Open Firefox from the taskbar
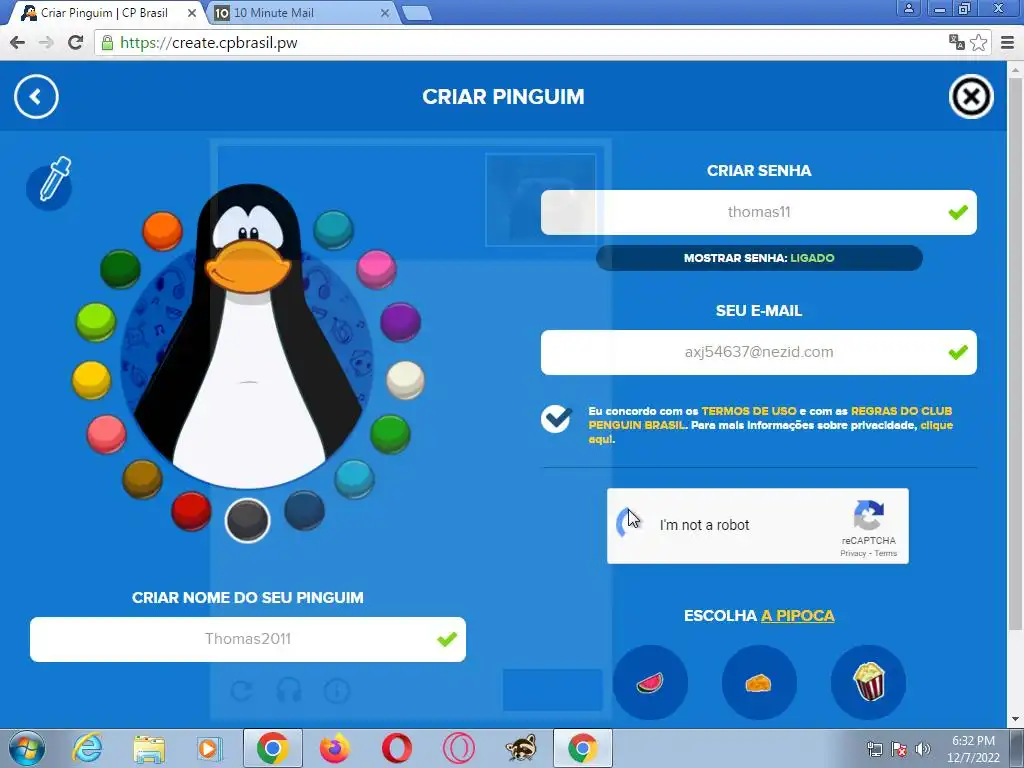The image size is (1024, 768). click(x=335, y=748)
